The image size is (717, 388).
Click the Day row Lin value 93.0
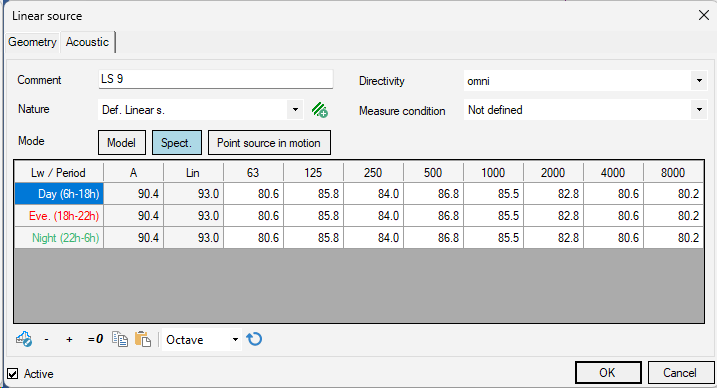click(193, 194)
